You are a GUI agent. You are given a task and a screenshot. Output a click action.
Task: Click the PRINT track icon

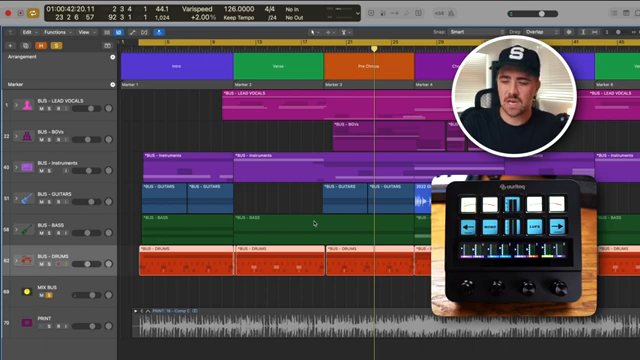coord(27,322)
